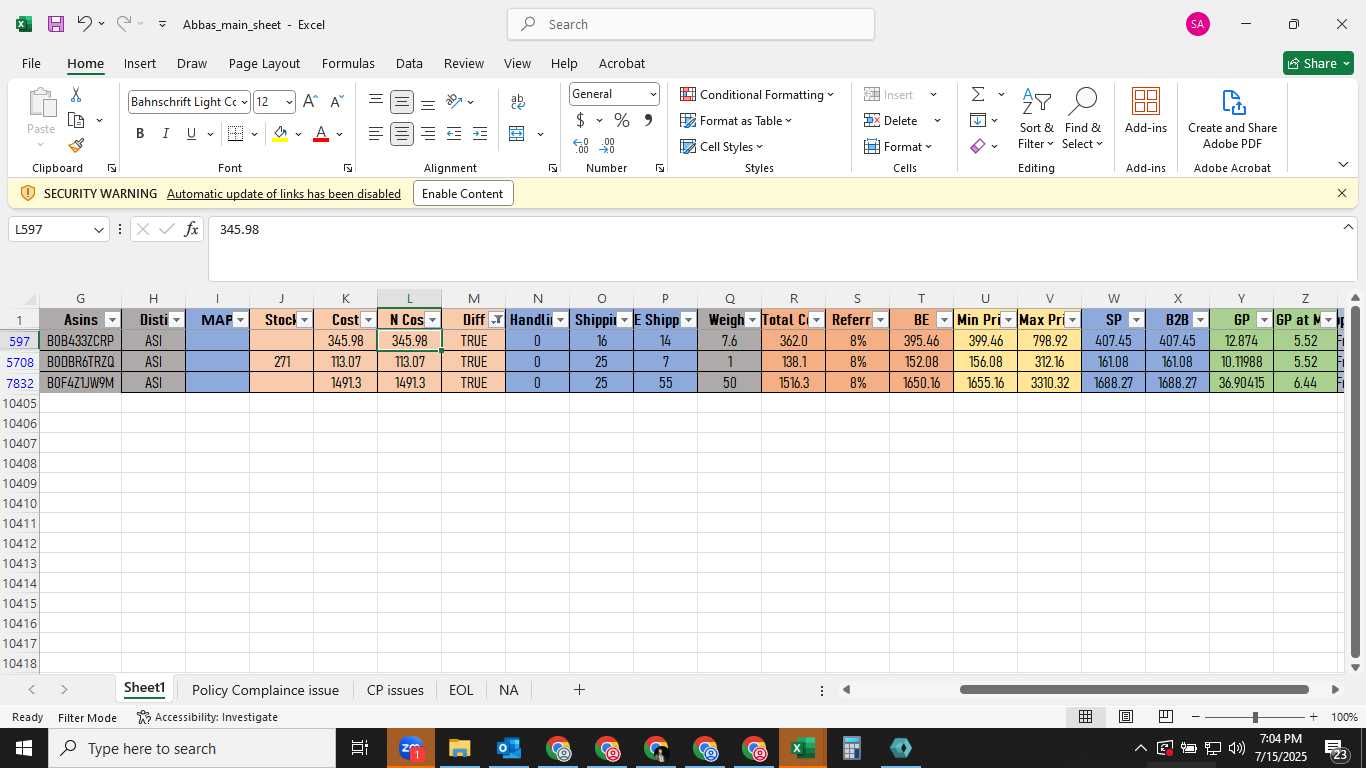Switch to Page Break Preview view
Screen dimensions: 1366x768
coord(1166,717)
